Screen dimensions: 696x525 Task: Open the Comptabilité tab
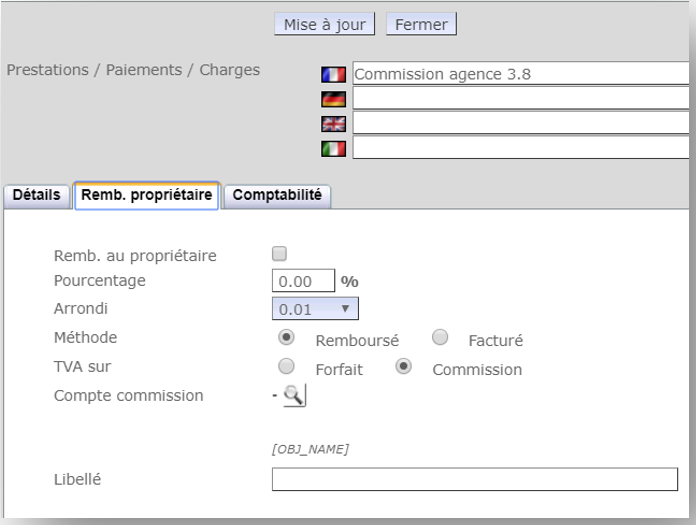coord(277,196)
